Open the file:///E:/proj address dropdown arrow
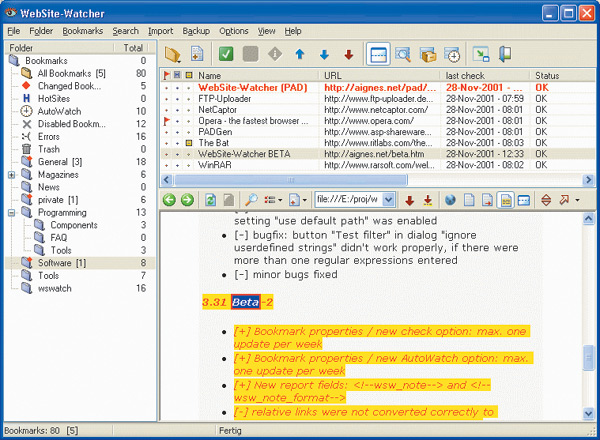 pyautogui.click(x=388, y=199)
